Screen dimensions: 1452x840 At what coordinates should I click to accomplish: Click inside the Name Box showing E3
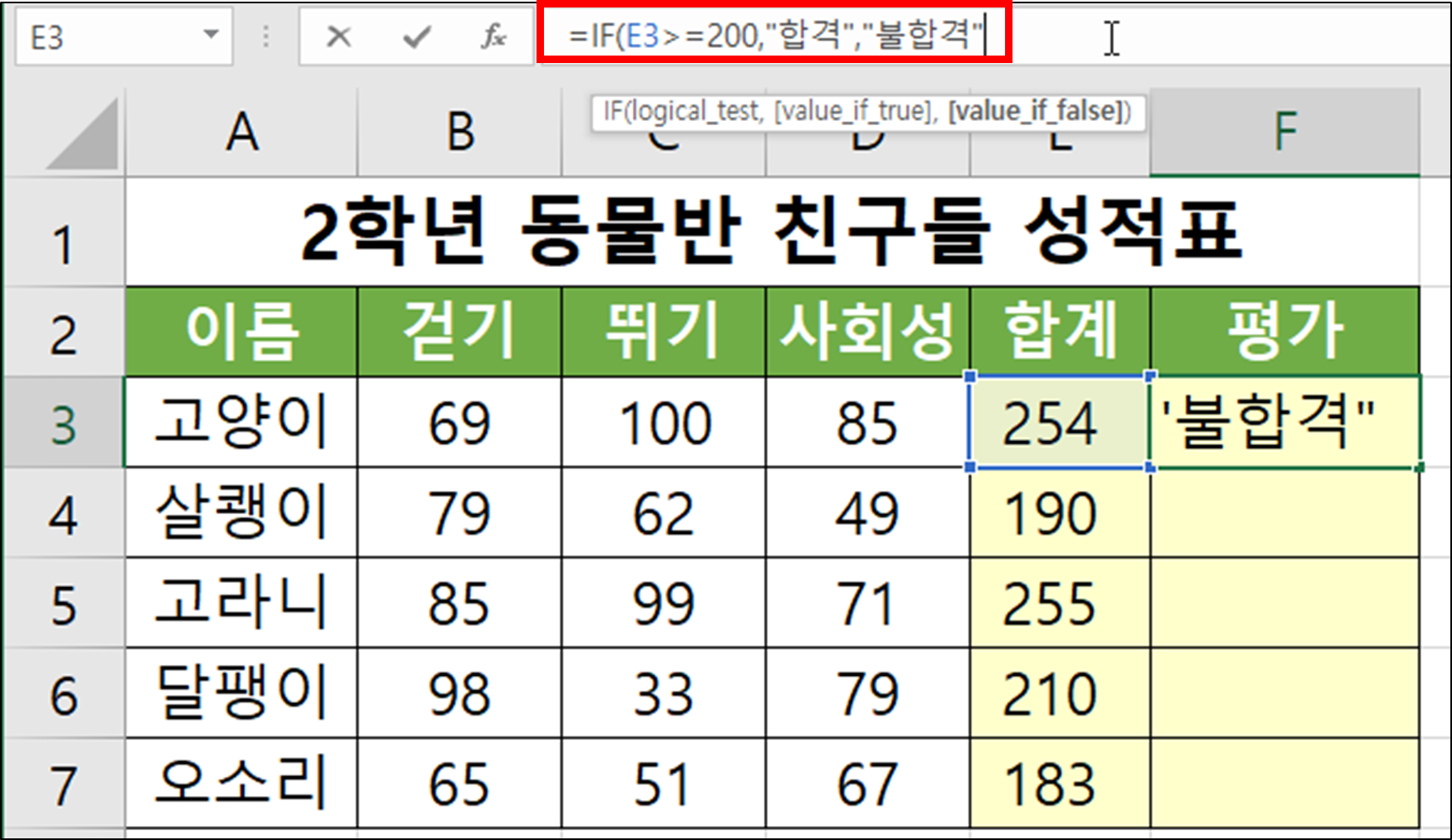[100, 36]
